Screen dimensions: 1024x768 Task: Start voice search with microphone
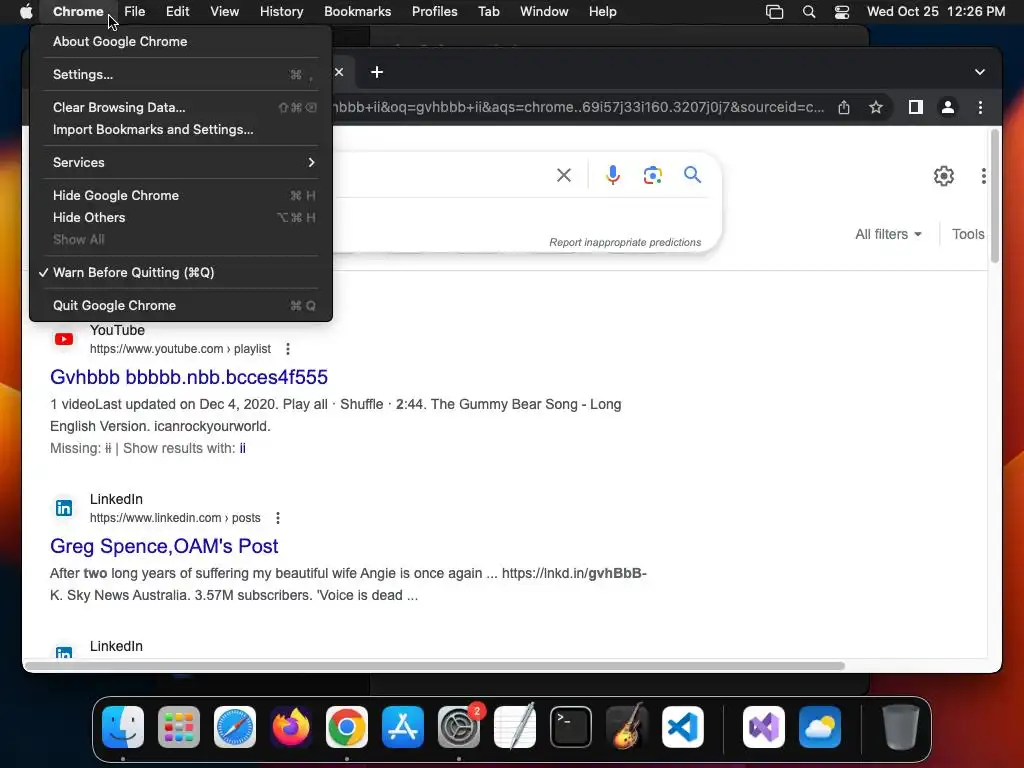613,175
